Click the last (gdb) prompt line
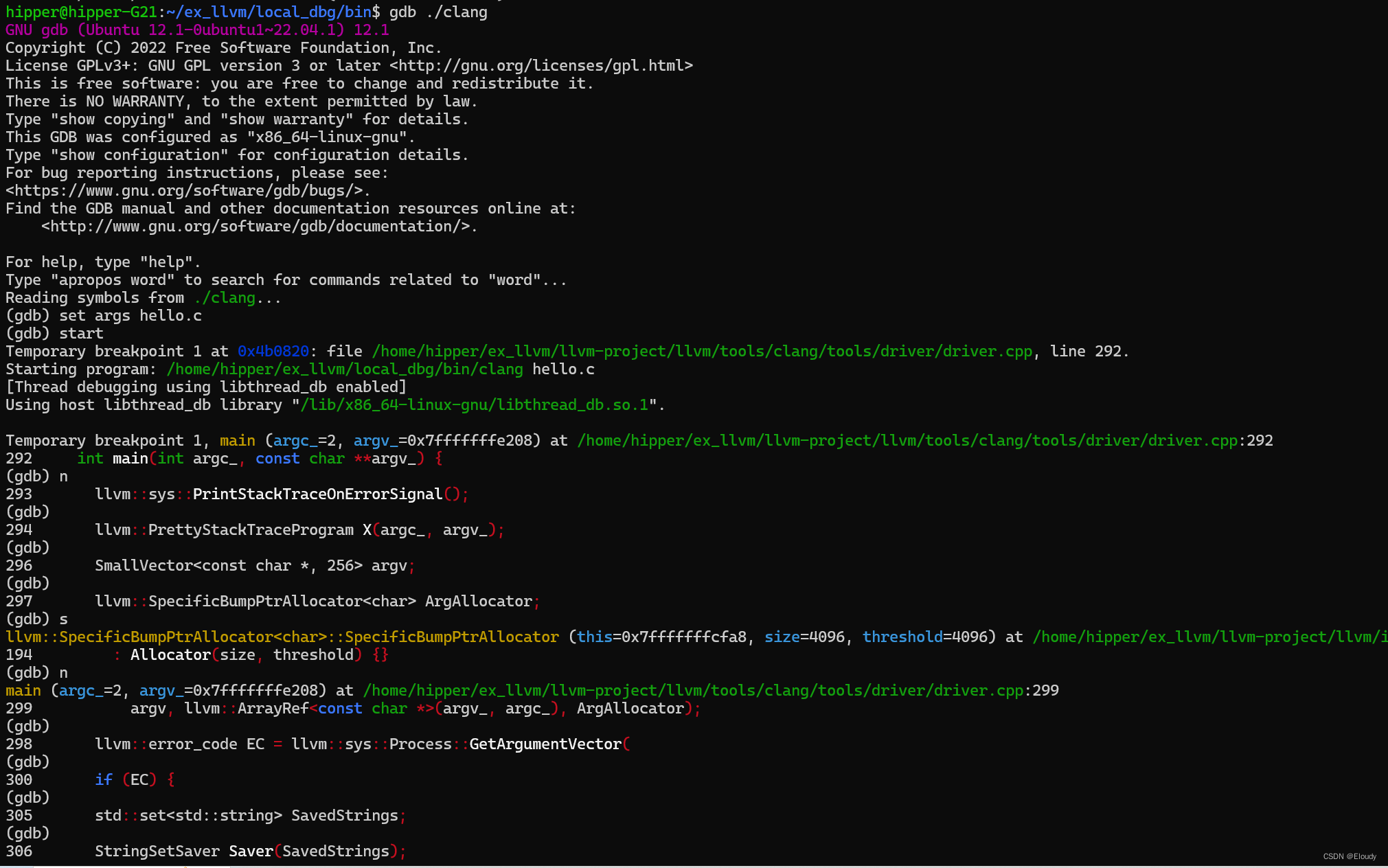 click(x=27, y=832)
